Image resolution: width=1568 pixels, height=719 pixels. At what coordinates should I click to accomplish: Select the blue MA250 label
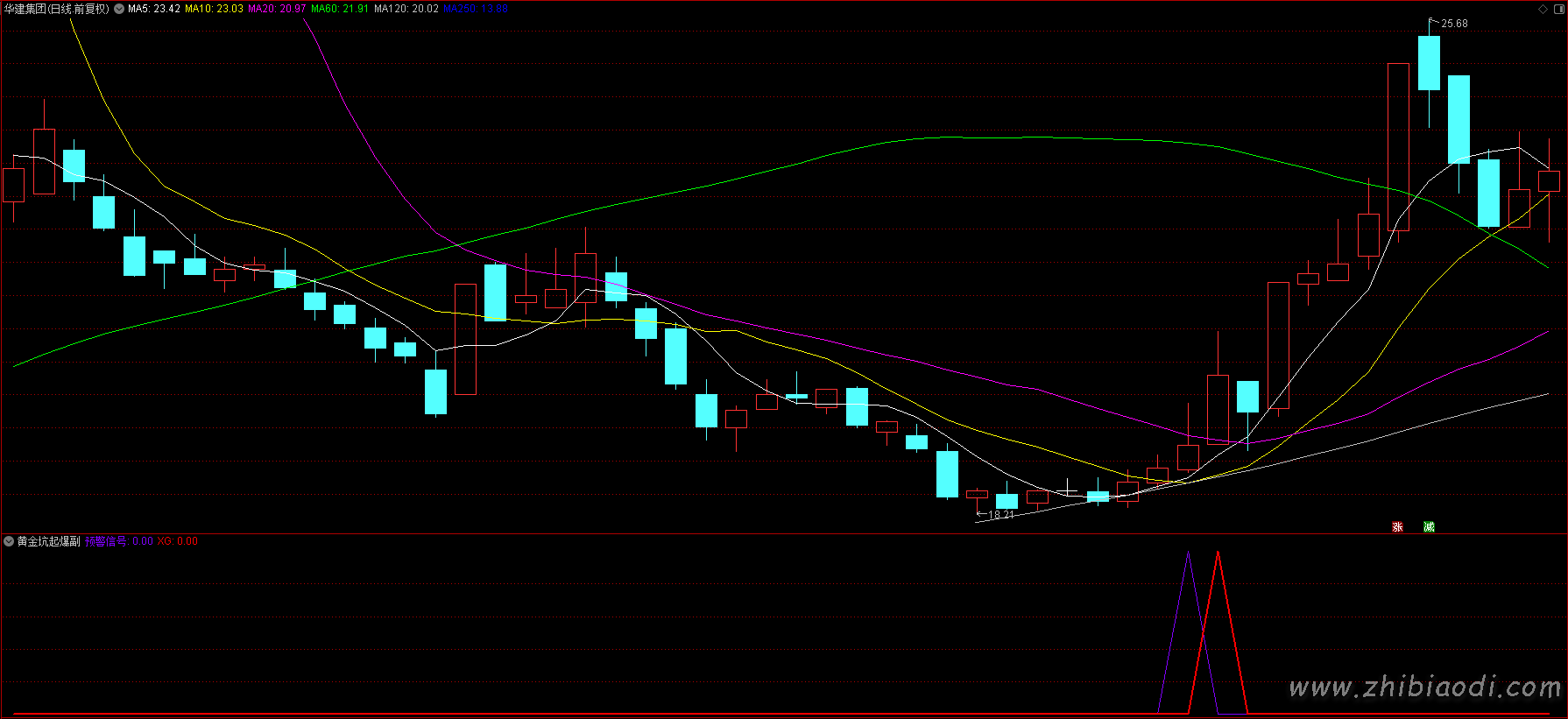point(475,9)
